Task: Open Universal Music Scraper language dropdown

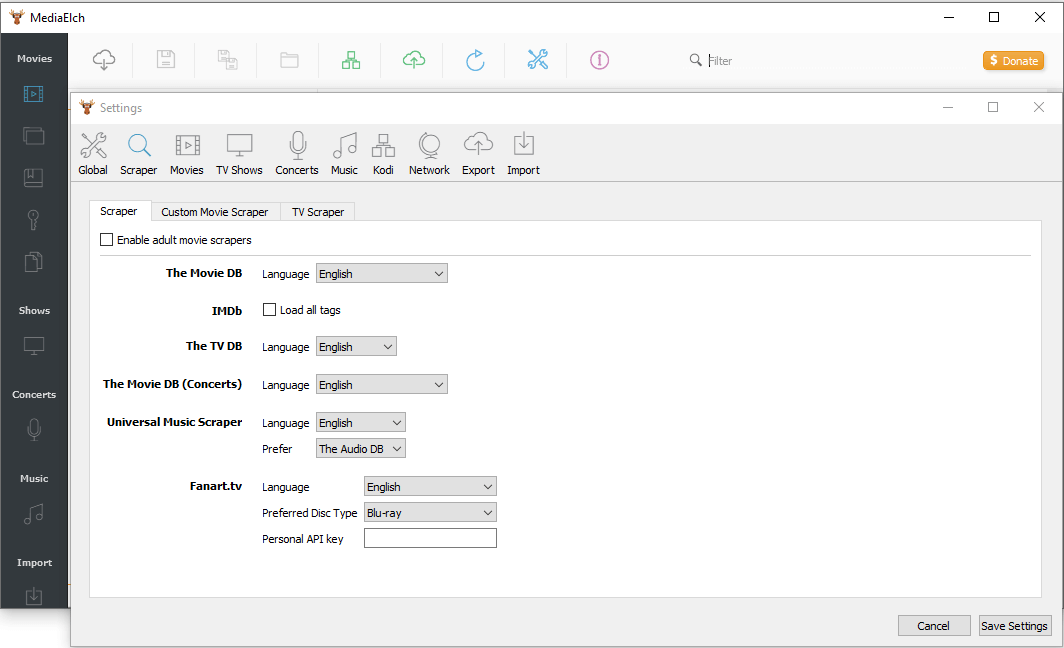Action: coord(360,423)
